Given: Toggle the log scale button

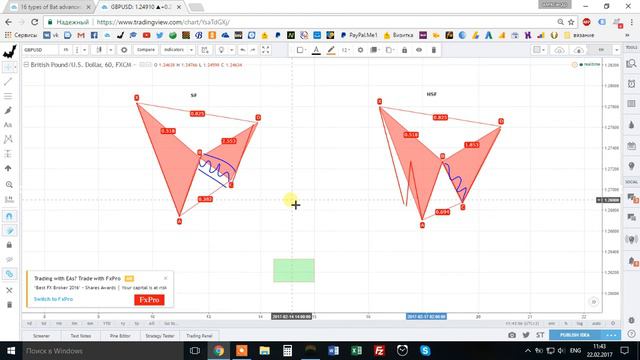Looking at the screenshot, I should (x=580, y=324).
